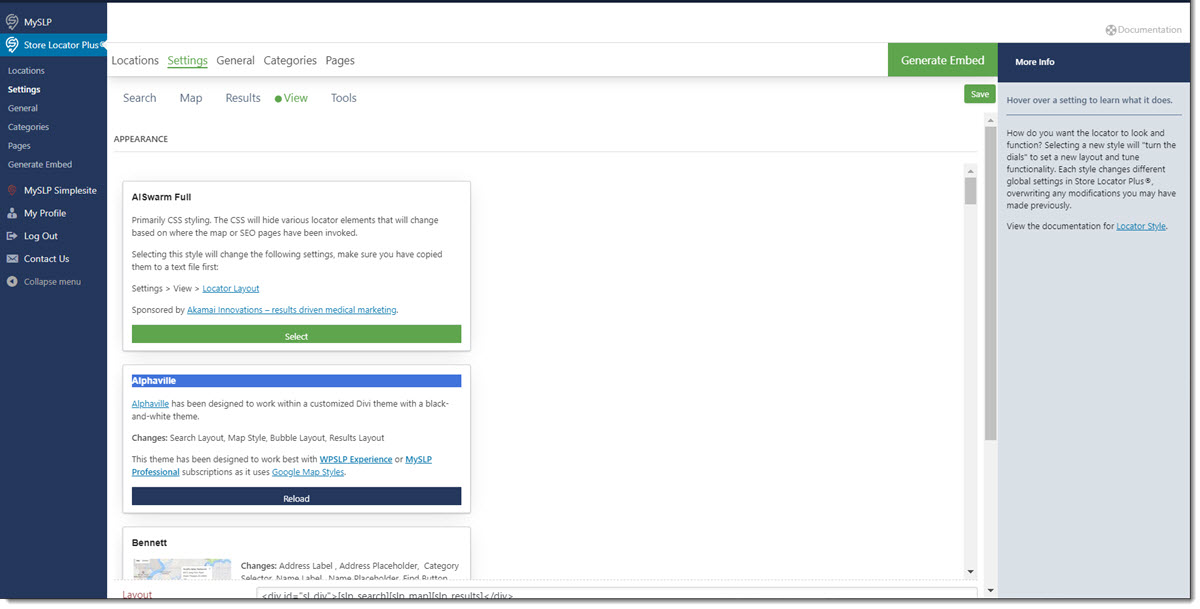Open the Locator Layout link
The height and width of the screenshot is (609, 1200).
click(230, 288)
